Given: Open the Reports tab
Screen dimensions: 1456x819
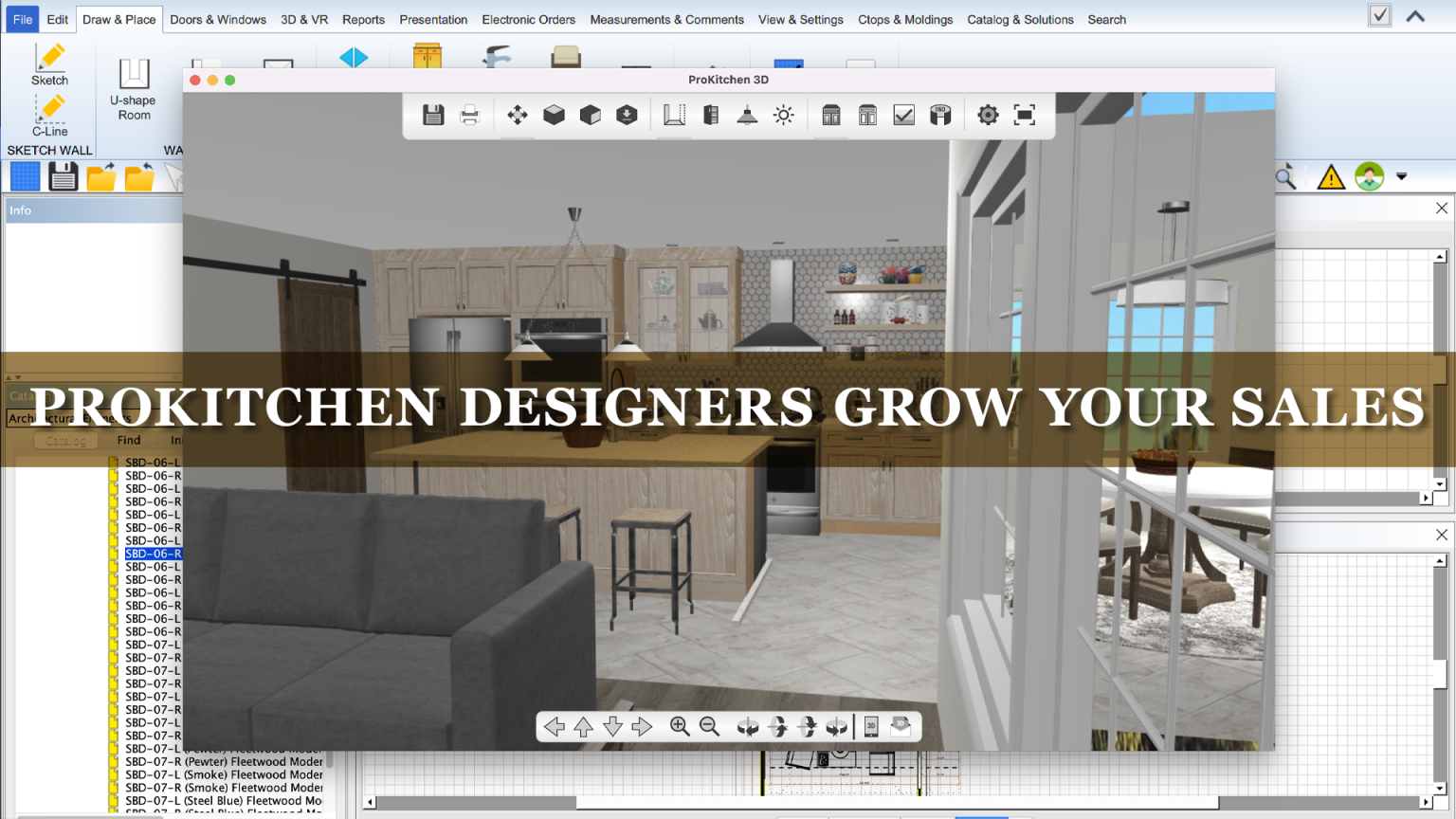Looking at the screenshot, I should coord(363,19).
